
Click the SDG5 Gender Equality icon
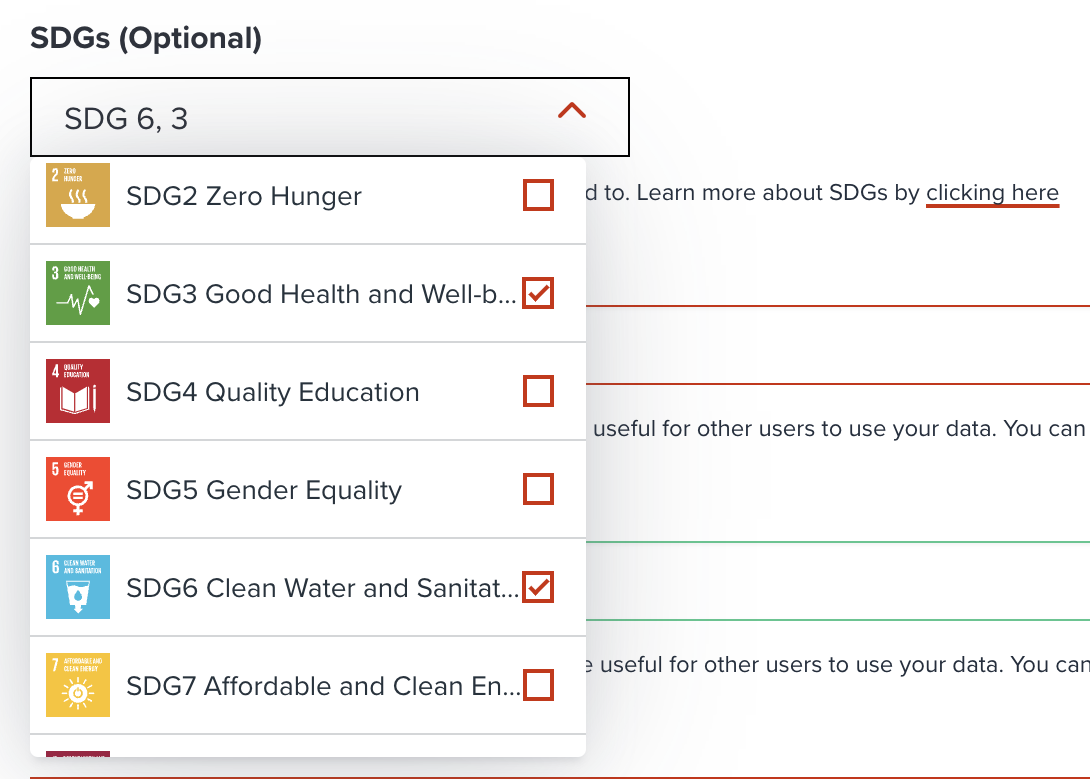tap(77, 489)
